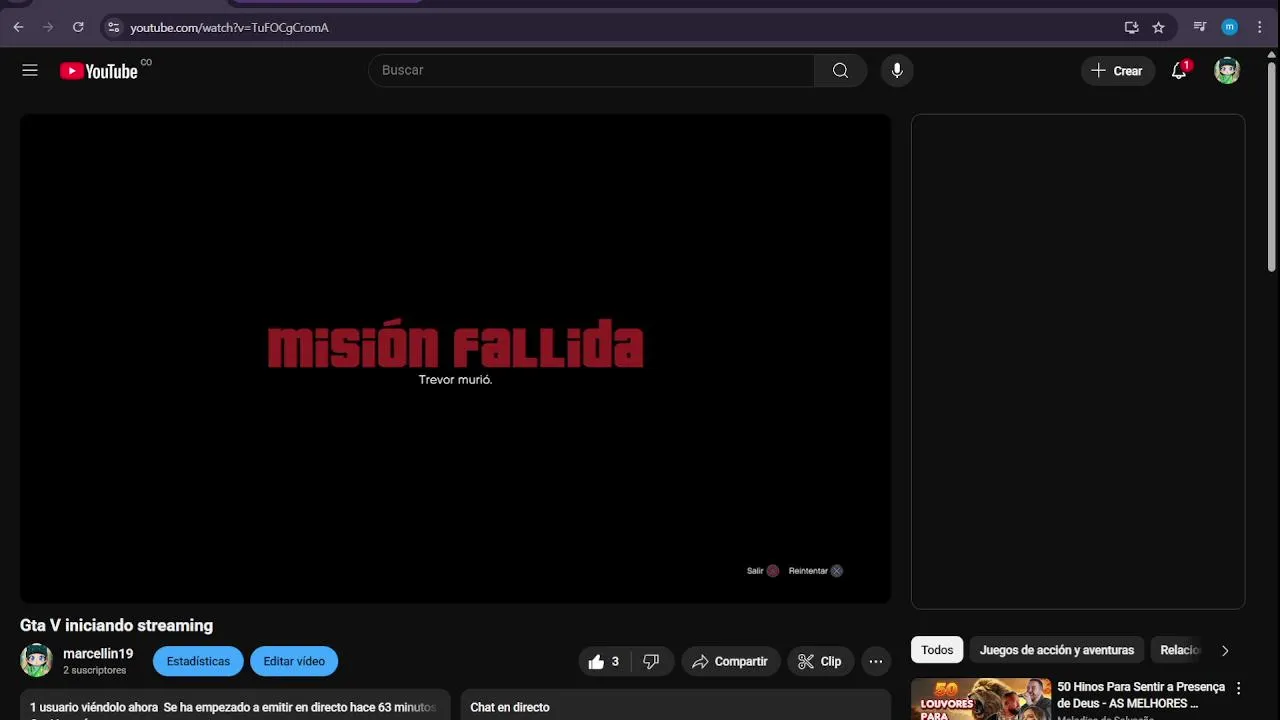1280x720 pixels.
Task: Open Chrome three-dot menu
Action: 1259,27
